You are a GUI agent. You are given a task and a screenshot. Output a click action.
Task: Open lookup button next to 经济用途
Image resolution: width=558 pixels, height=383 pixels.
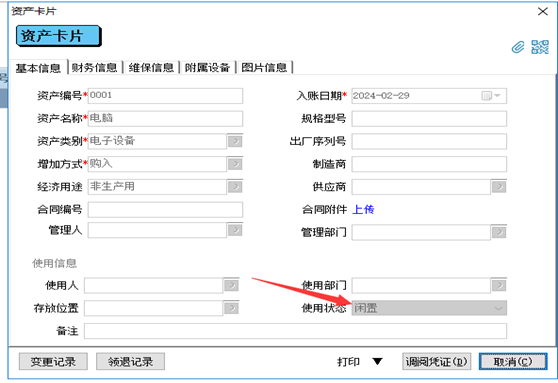pyautogui.click(x=235, y=187)
